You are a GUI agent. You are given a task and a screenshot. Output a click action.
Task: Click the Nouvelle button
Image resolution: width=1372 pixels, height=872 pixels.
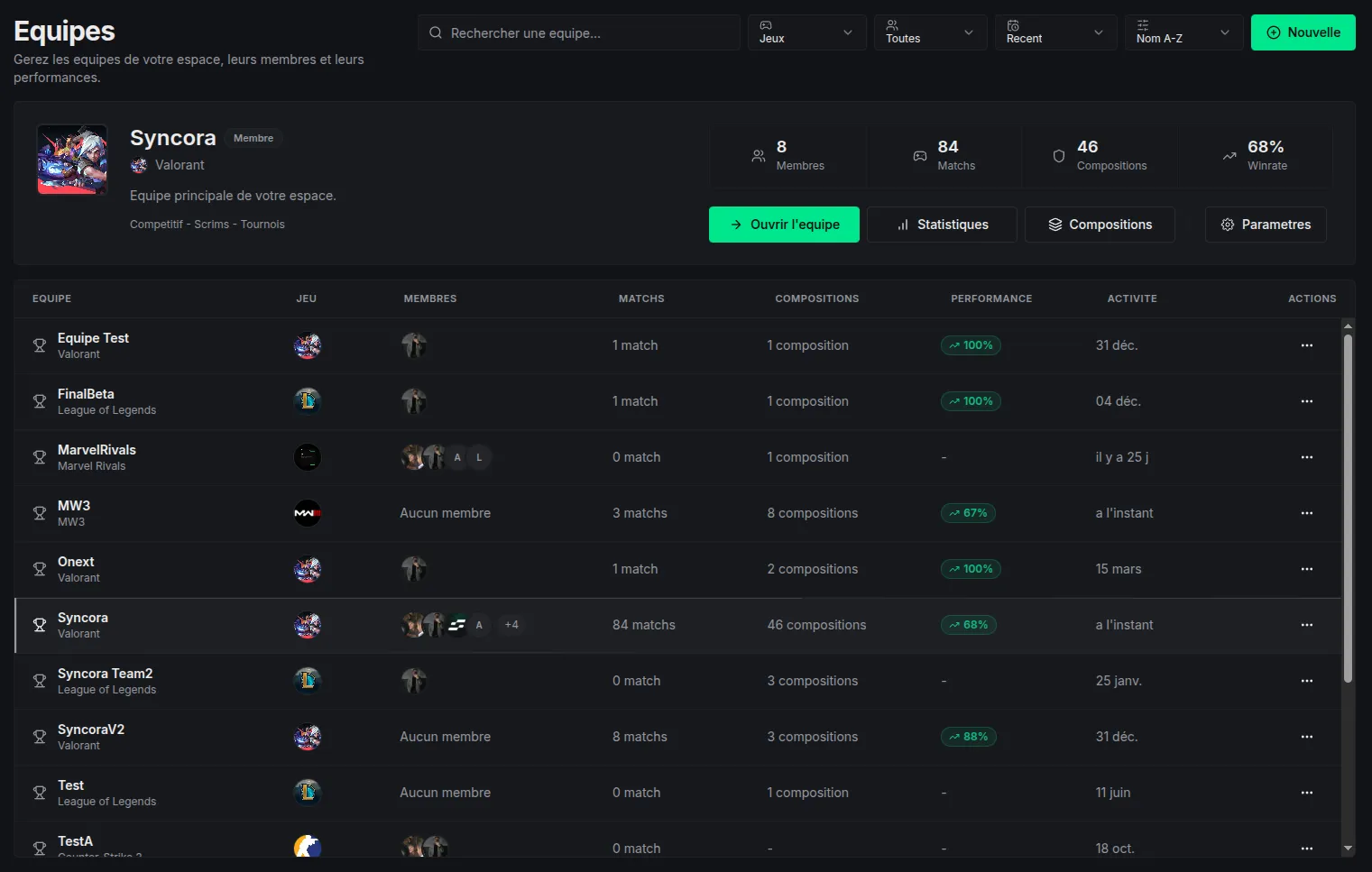pos(1303,32)
